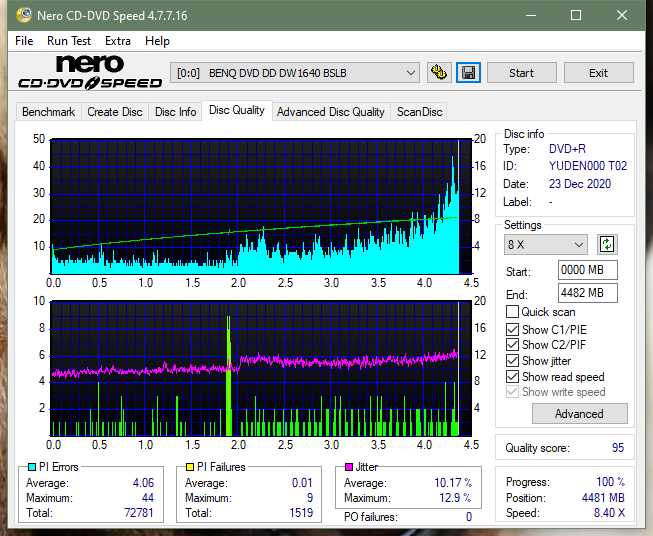
Task: Click PI Errors total 72781
Action: 139,512
